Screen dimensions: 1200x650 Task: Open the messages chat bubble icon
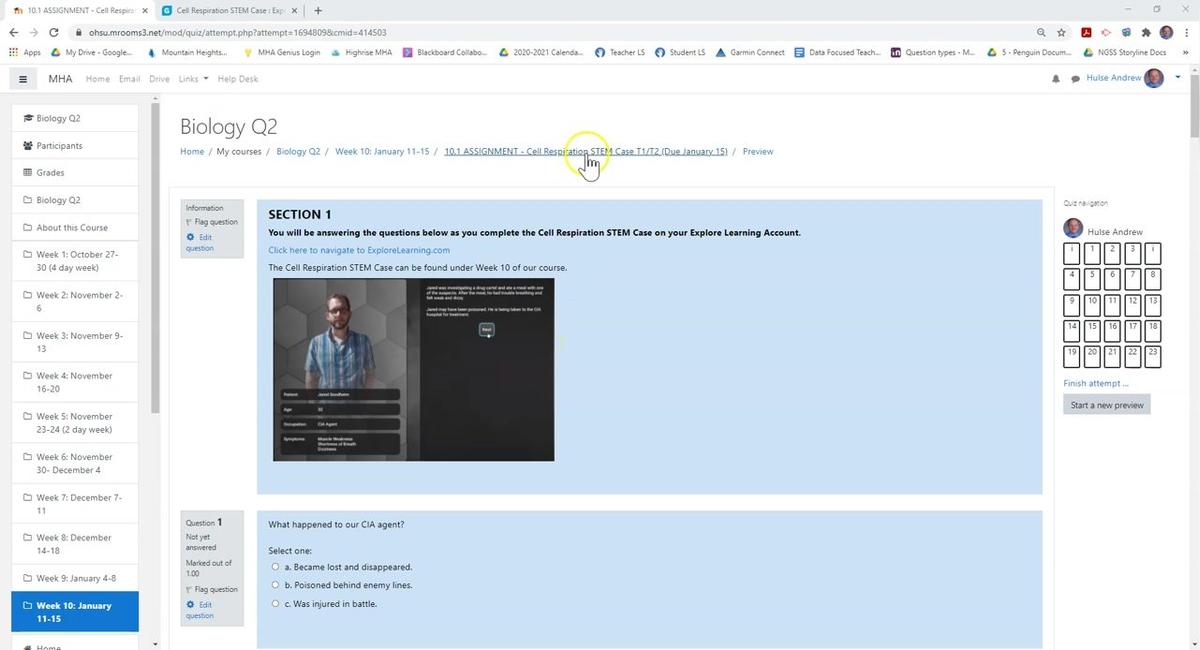coord(1075,79)
